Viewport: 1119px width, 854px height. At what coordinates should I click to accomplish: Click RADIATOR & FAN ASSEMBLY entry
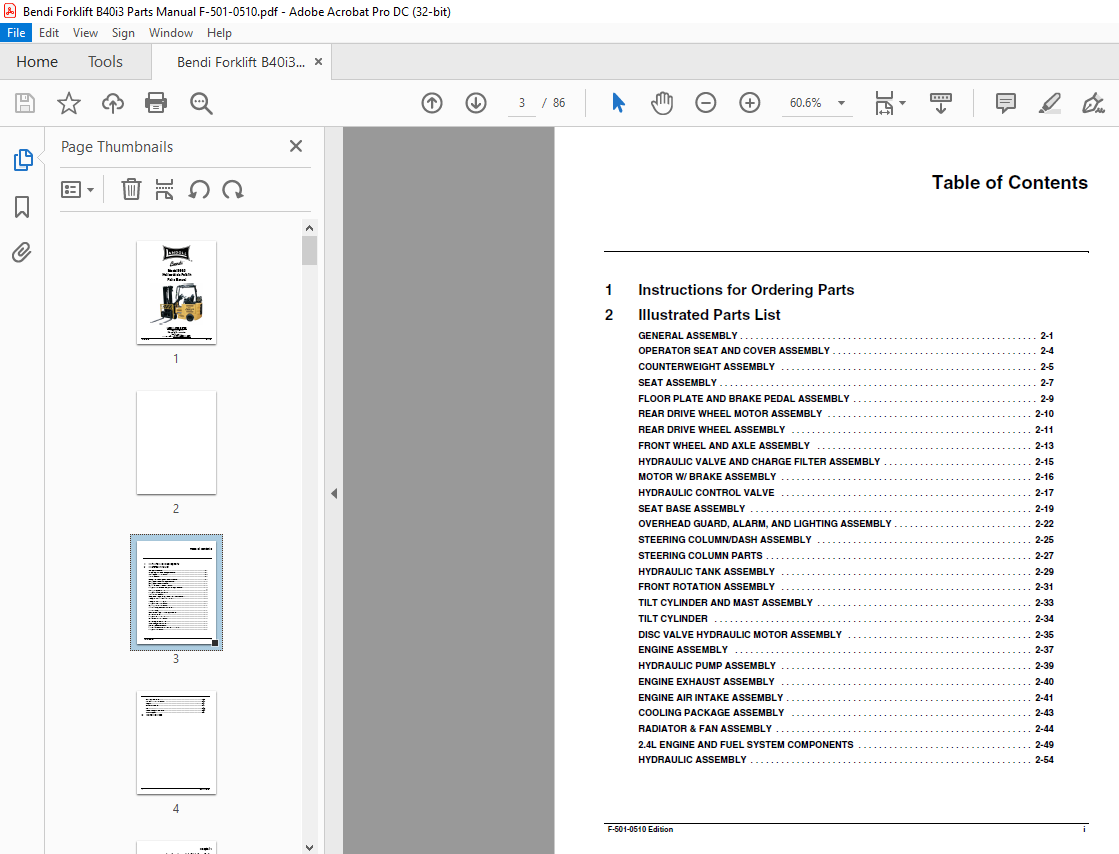(x=846, y=728)
